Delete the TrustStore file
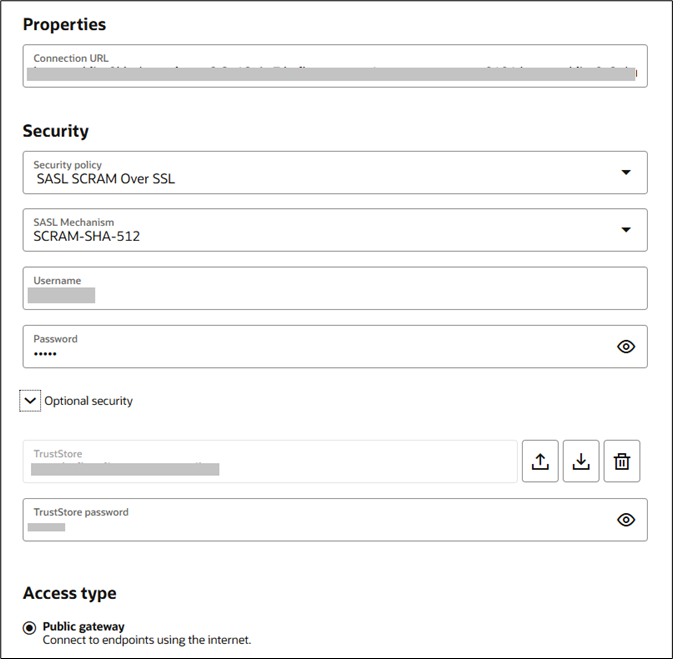 [x=622, y=461]
